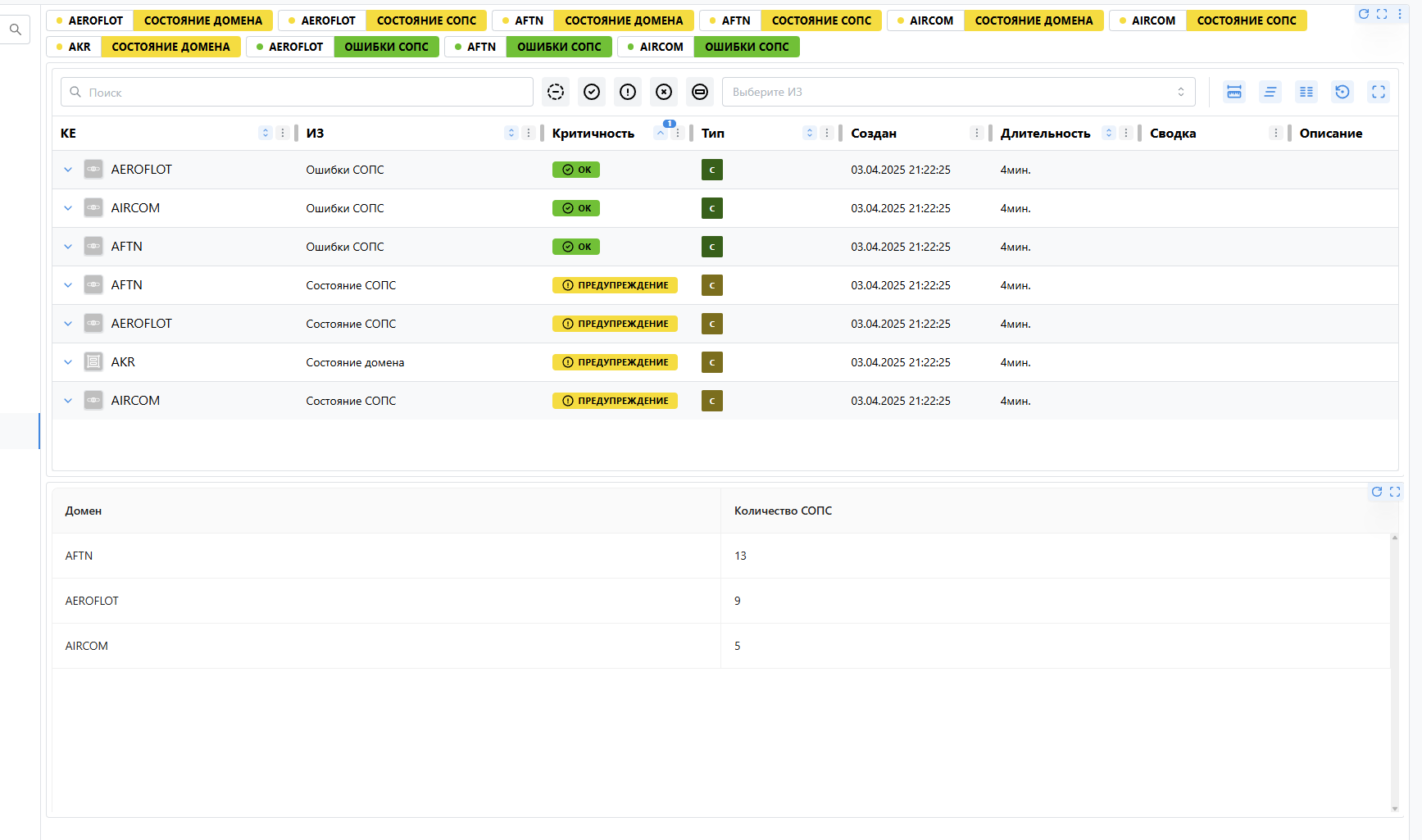Viewport: 1422px width, 840px height.
Task: Open Сводка column options menu
Action: [1276, 133]
